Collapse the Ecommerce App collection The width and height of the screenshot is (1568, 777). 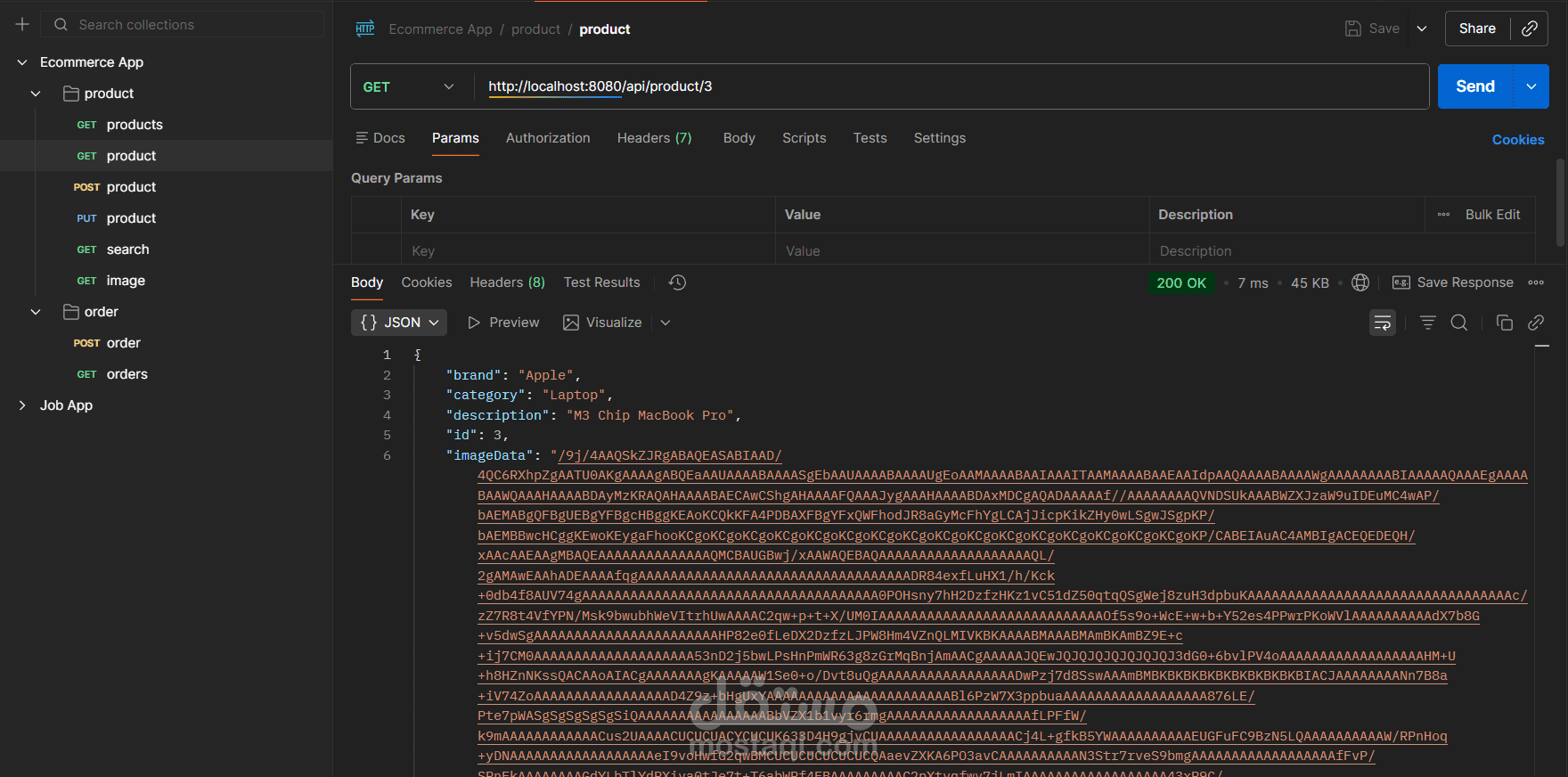tap(22, 62)
